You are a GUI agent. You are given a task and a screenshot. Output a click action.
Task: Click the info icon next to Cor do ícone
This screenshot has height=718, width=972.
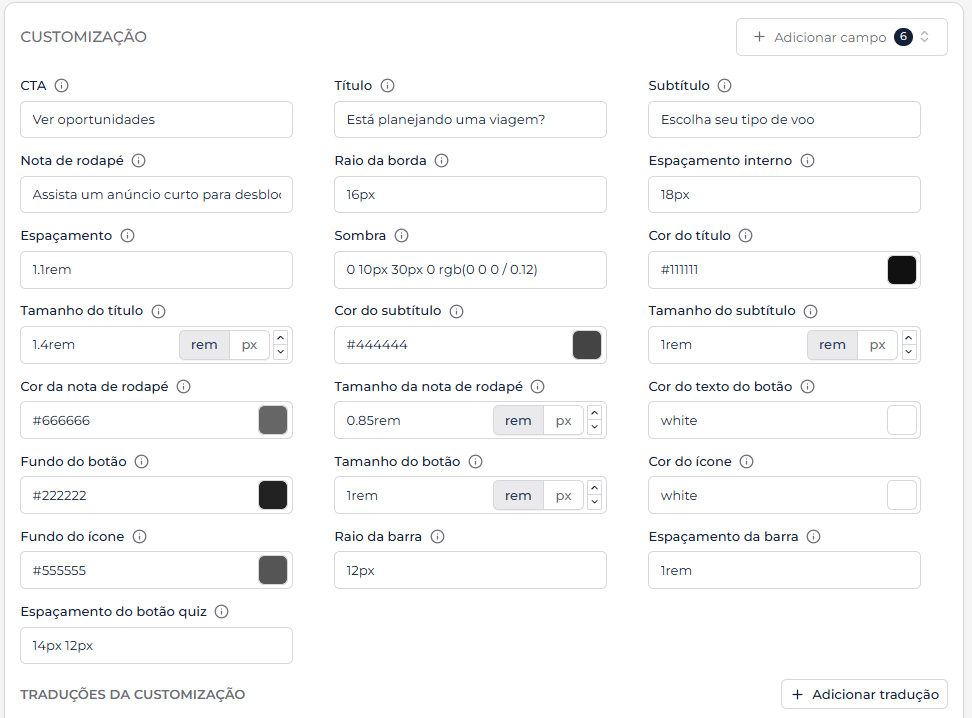click(746, 461)
